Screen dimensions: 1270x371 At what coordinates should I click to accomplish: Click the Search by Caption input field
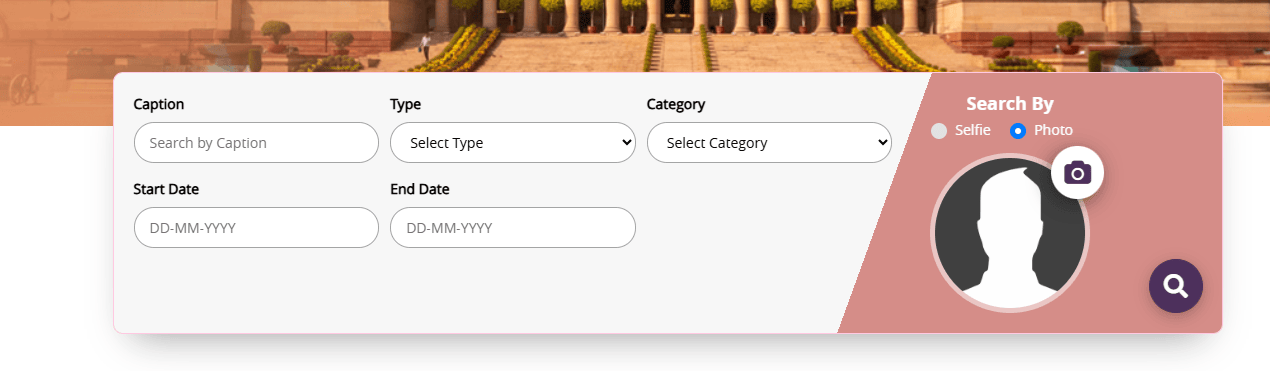tap(256, 143)
